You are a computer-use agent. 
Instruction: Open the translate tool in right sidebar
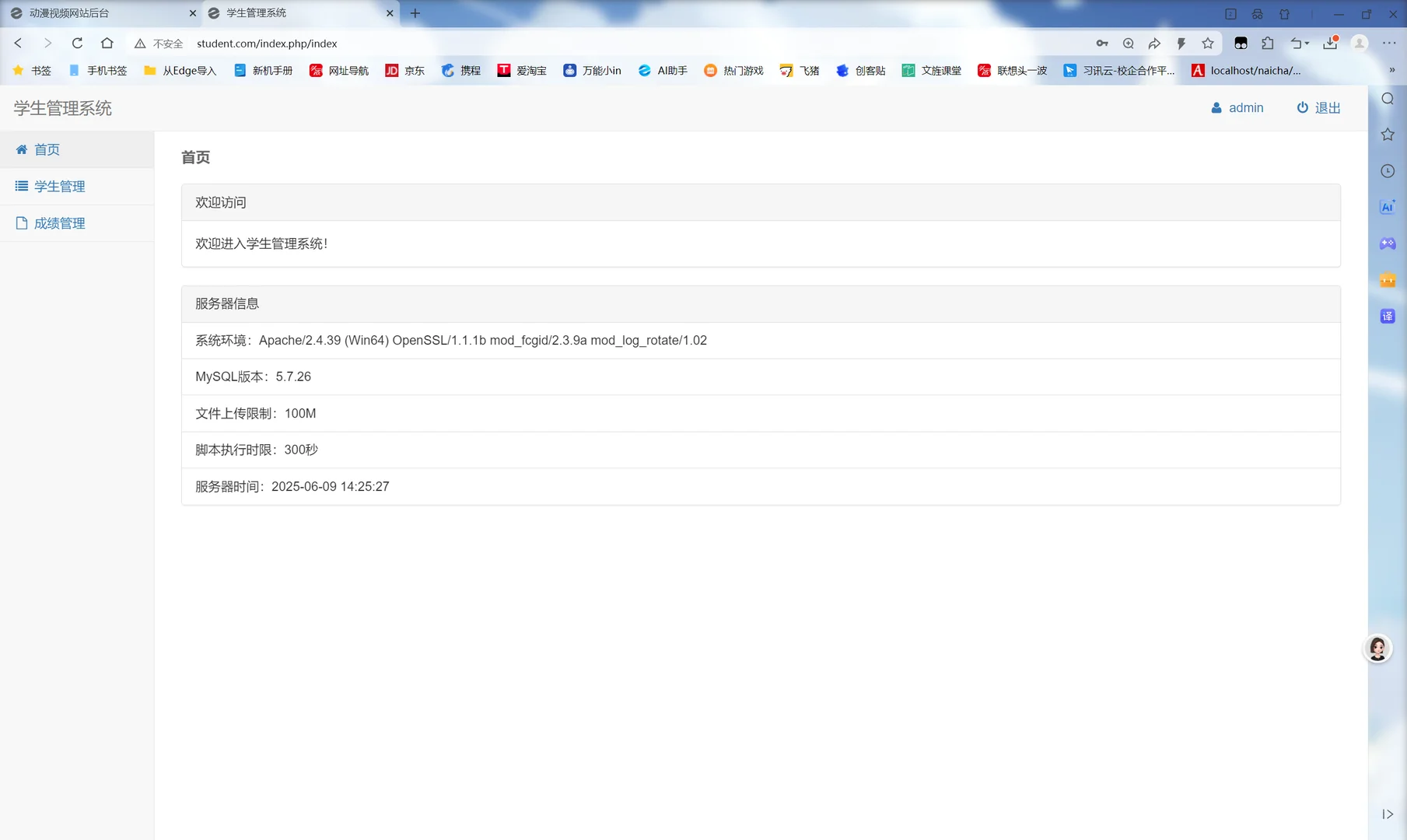pos(1388,316)
